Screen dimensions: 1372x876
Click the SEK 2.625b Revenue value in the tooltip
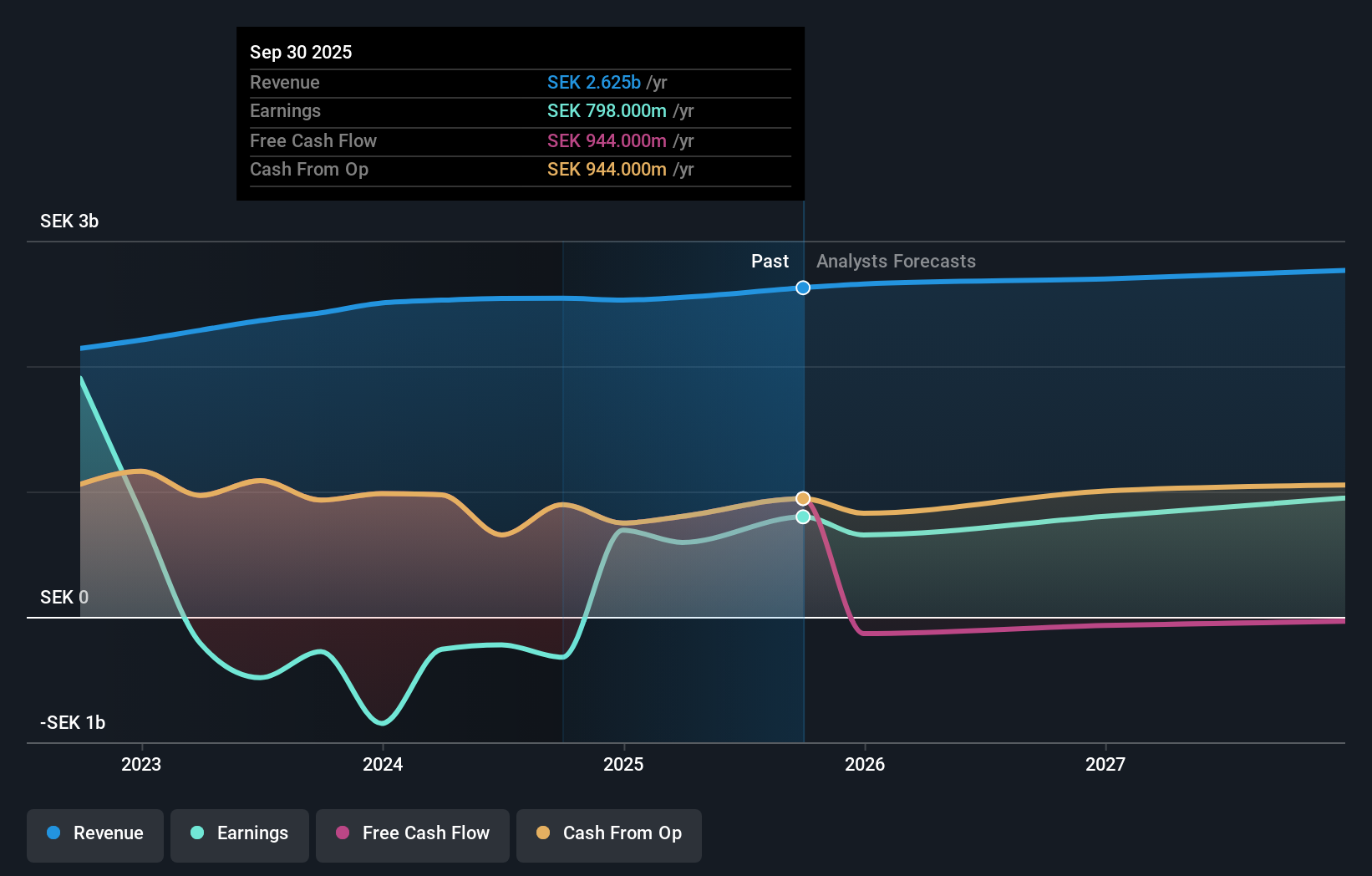pyautogui.click(x=595, y=82)
